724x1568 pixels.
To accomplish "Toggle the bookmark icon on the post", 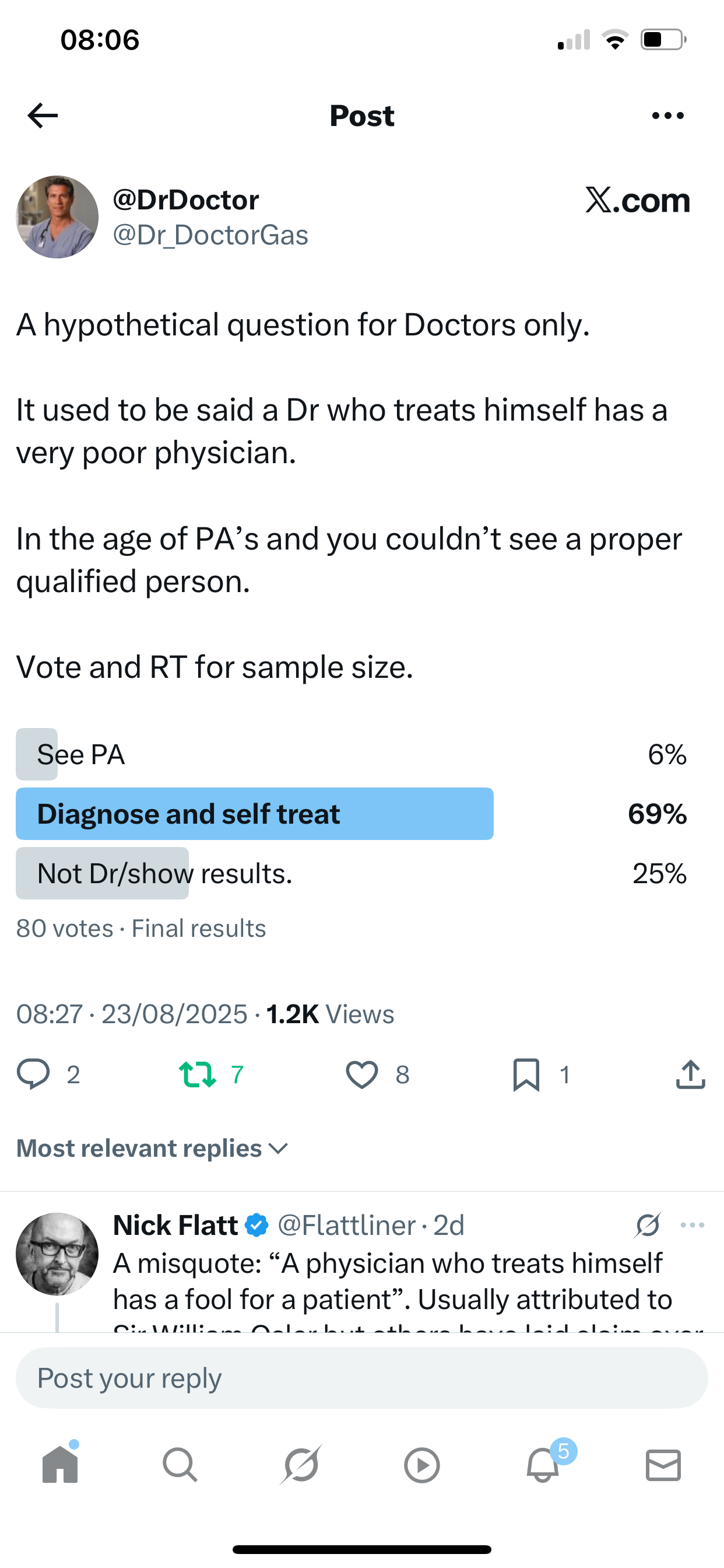I will pos(526,1074).
